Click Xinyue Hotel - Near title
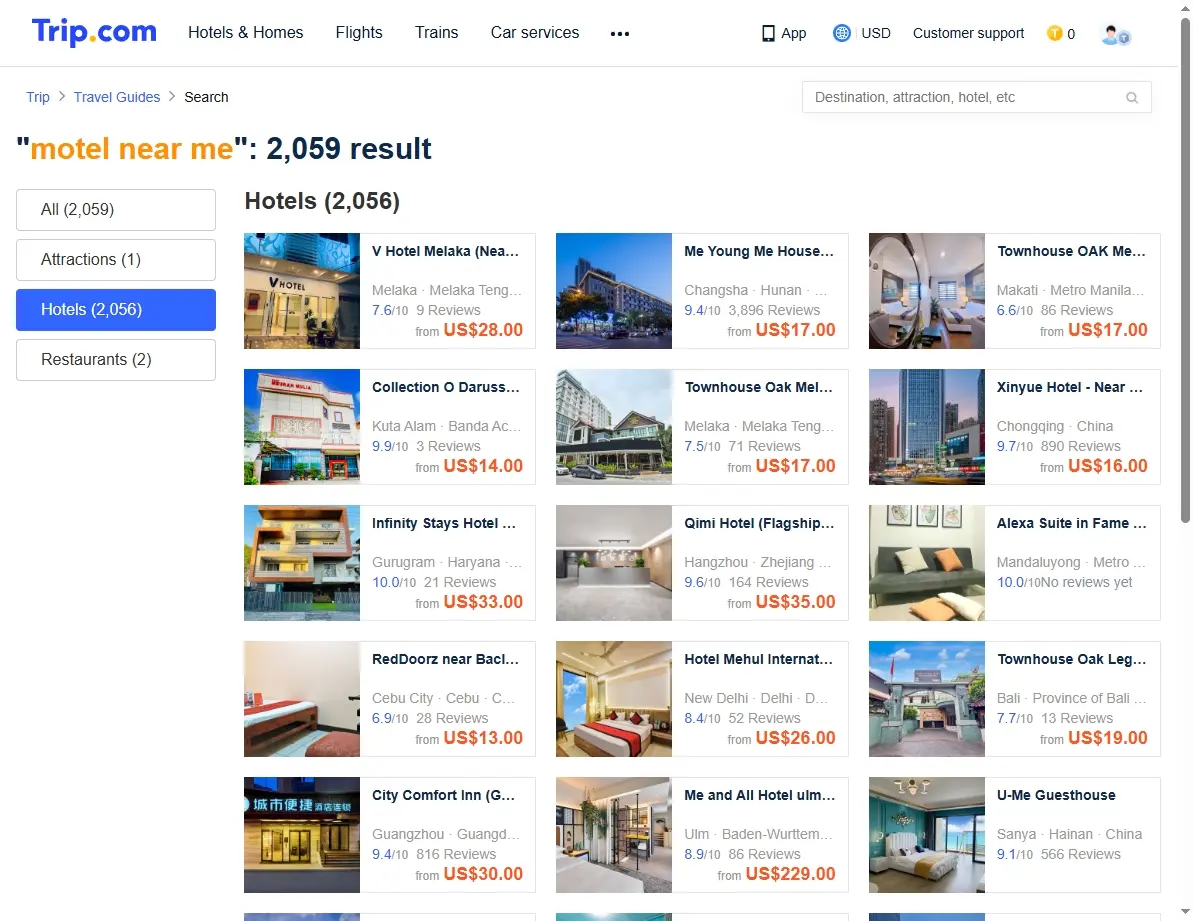 click(x=1070, y=388)
